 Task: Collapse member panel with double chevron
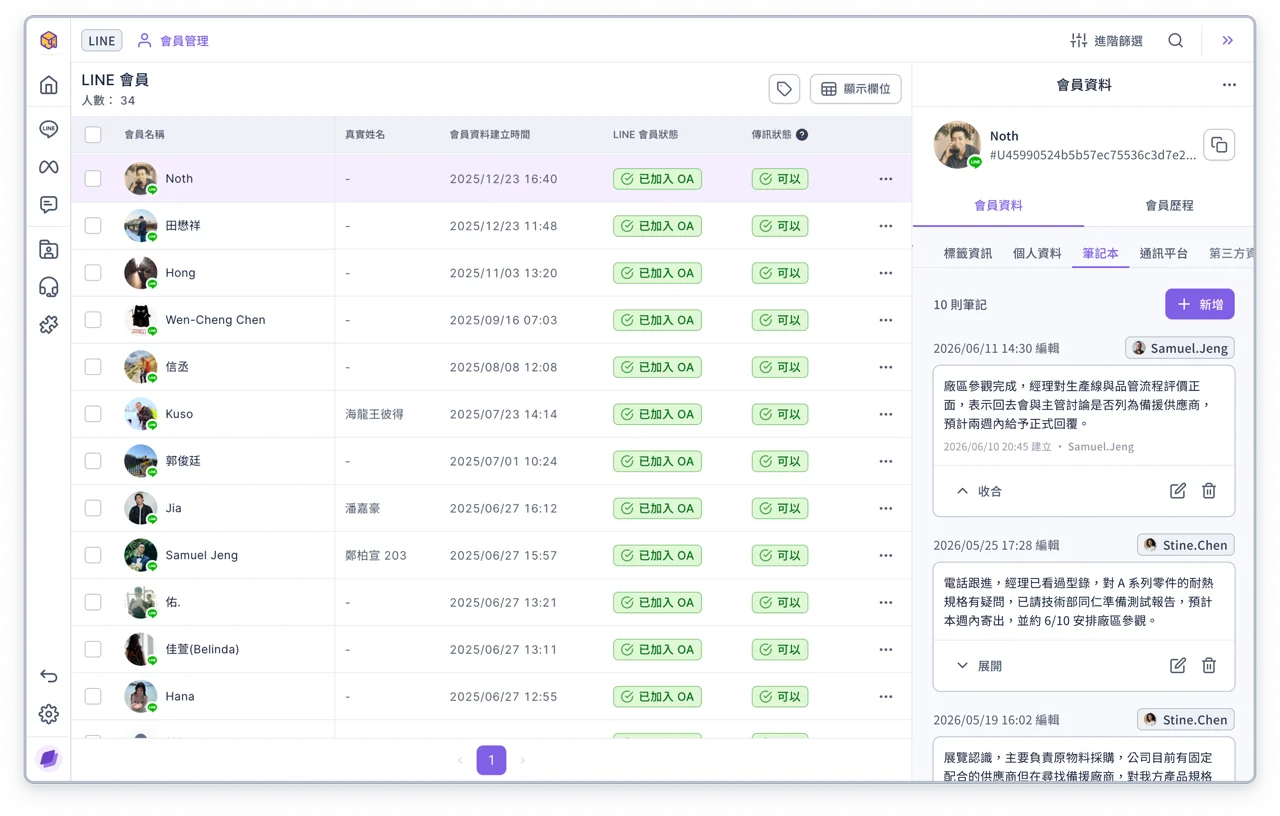coord(1228,41)
